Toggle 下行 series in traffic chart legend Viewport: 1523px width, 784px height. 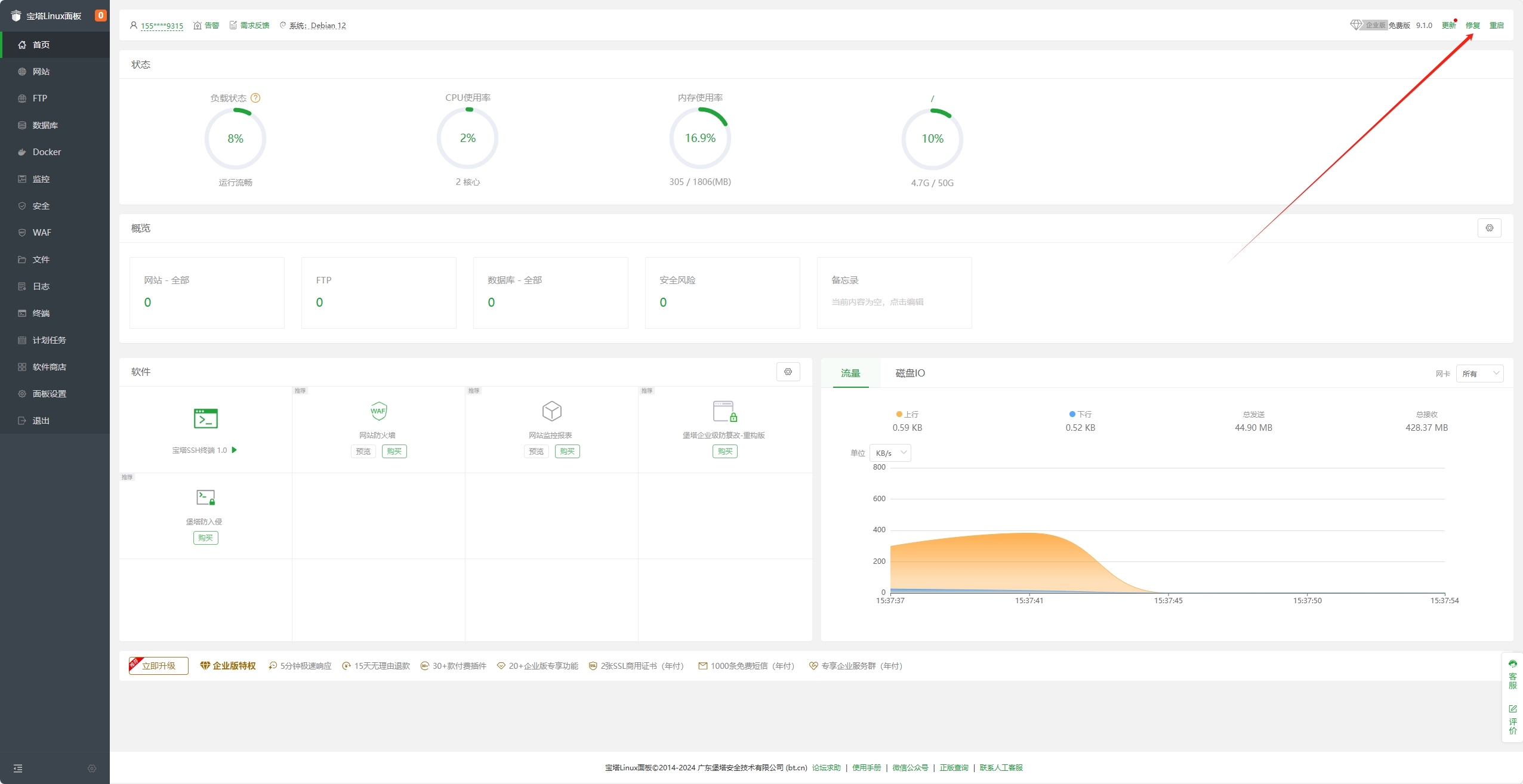click(x=1080, y=414)
